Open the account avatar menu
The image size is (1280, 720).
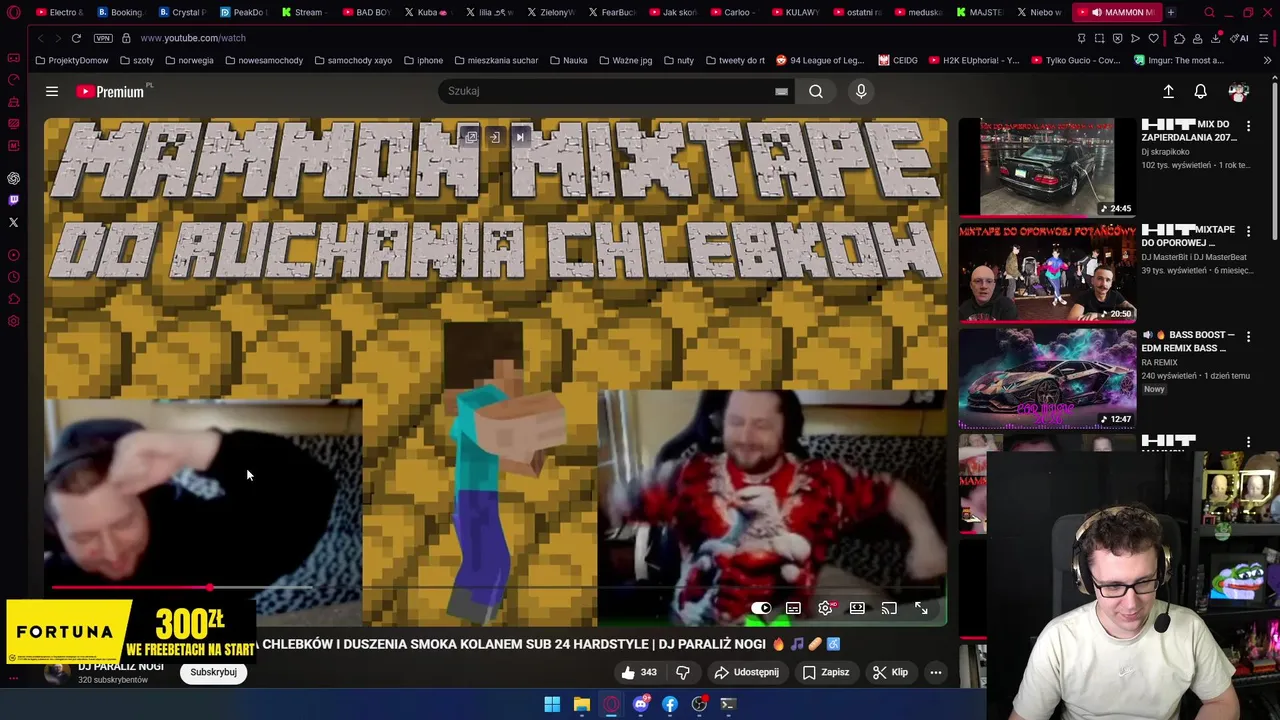click(1239, 91)
